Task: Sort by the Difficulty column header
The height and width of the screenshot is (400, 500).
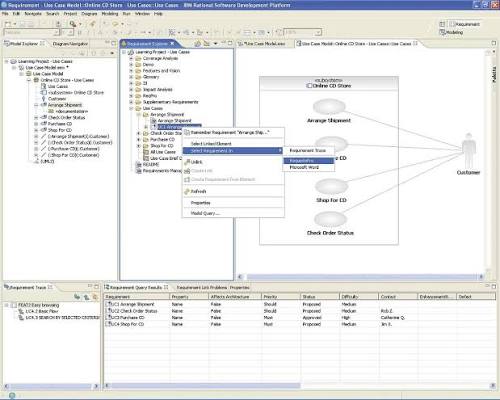Action: coord(359,297)
